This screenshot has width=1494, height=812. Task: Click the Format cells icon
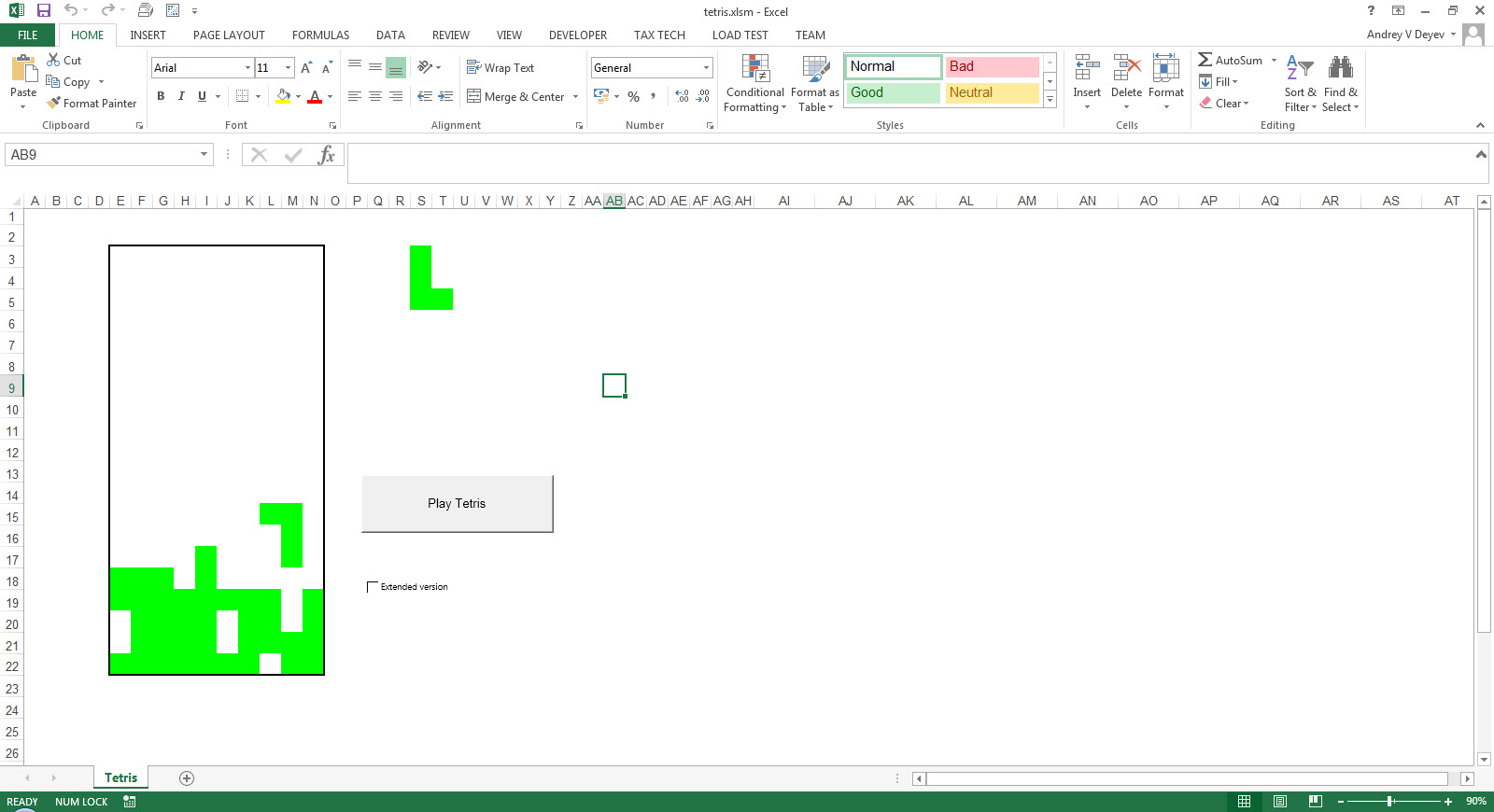click(1166, 67)
